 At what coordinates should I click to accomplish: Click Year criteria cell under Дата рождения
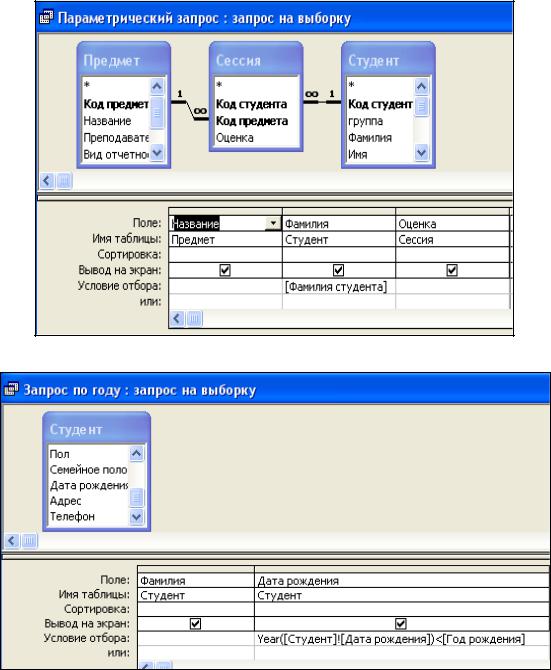402,639
